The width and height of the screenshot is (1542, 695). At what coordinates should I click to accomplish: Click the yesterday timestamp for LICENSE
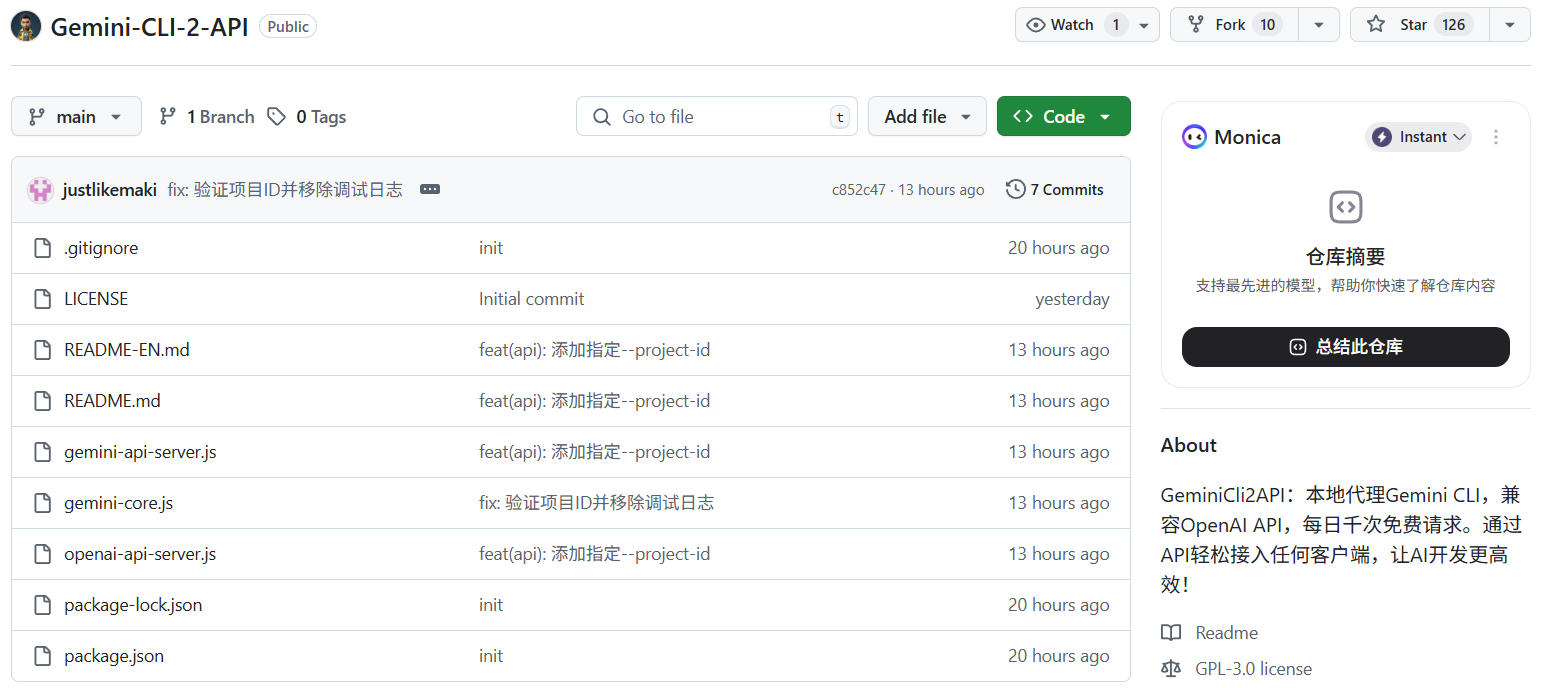click(1072, 299)
